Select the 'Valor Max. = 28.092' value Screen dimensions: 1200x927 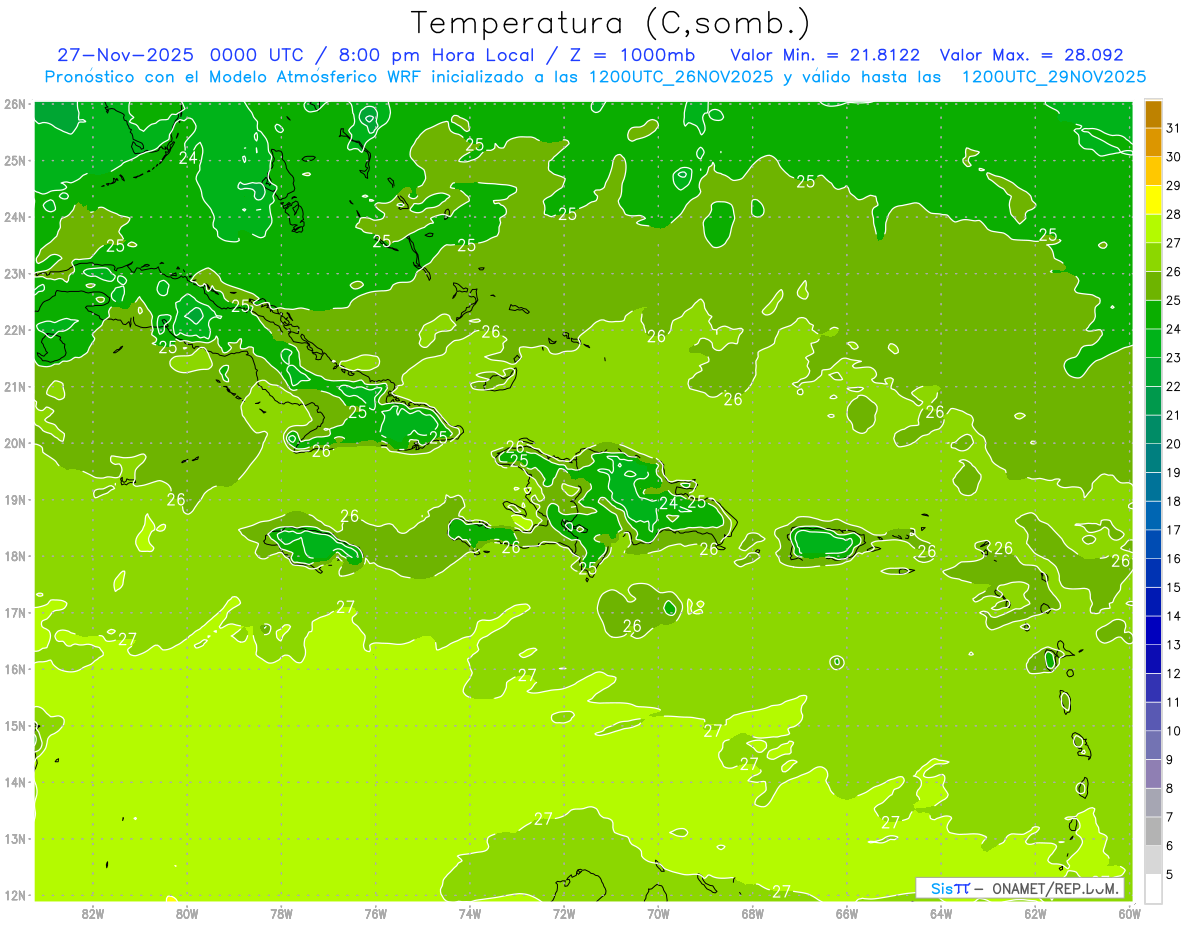pyautogui.click(x=1032, y=55)
